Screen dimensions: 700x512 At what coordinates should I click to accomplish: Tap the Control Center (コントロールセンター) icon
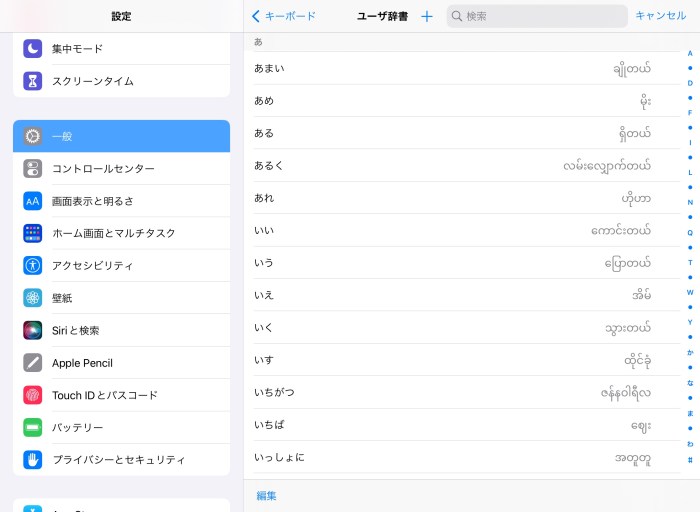pos(33,169)
